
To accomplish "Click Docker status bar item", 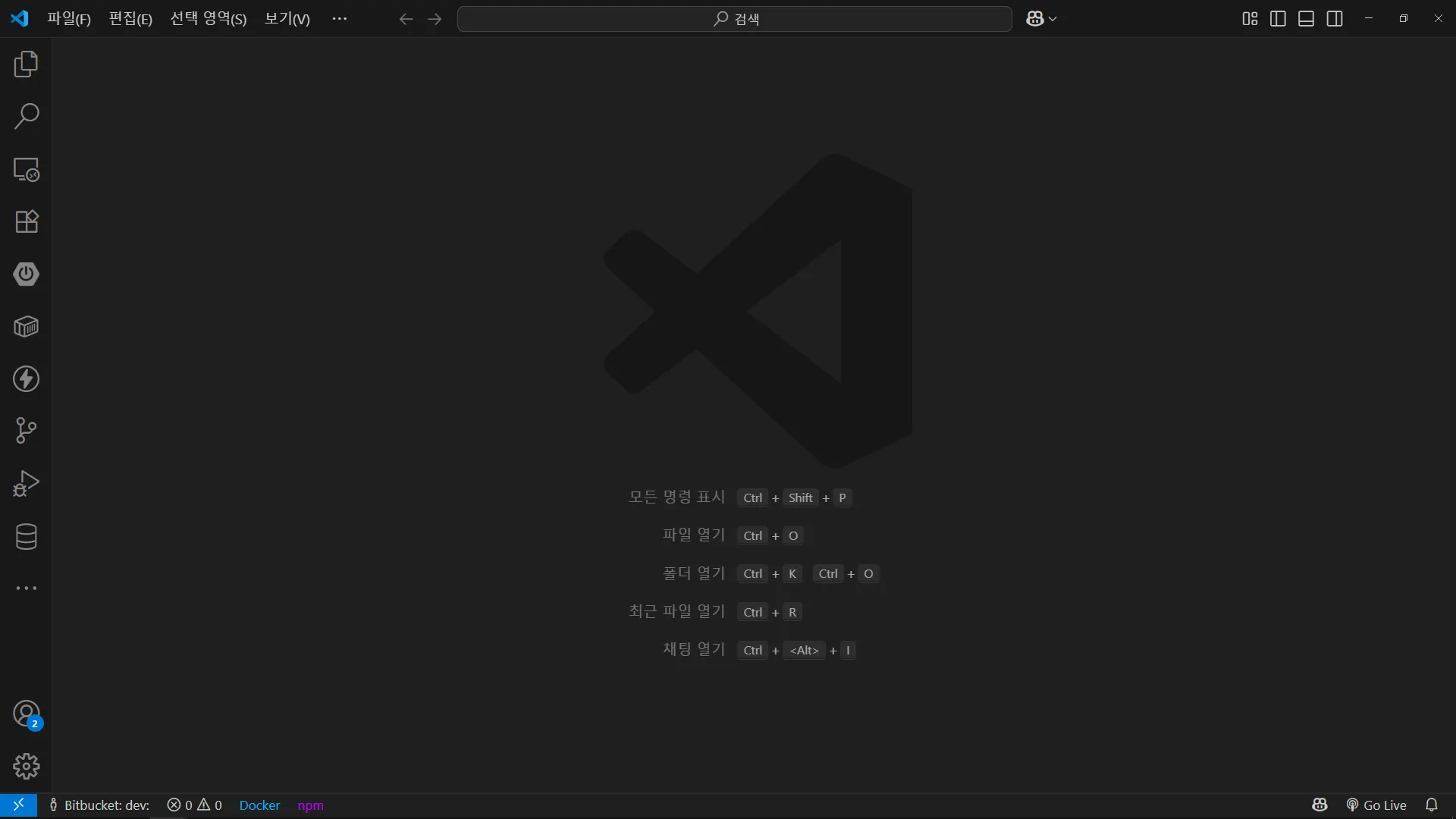I will tap(259, 805).
